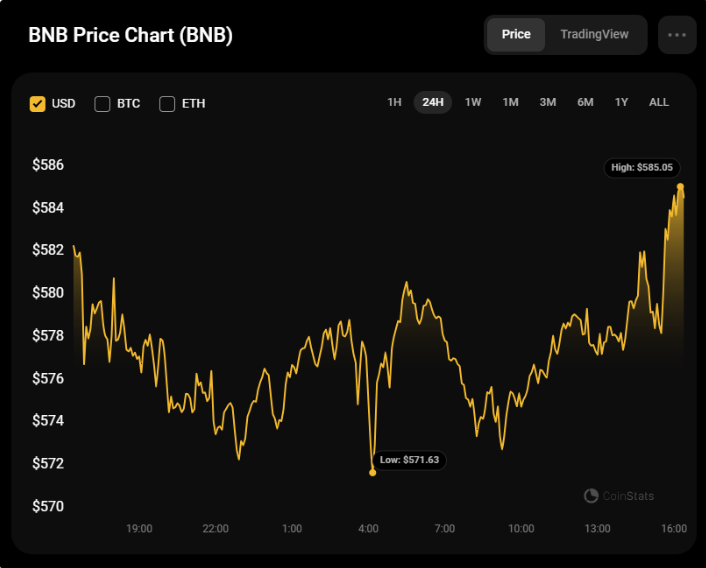The height and width of the screenshot is (568, 706).
Task: Click the Low: $571.63 label
Action: (x=409, y=460)
